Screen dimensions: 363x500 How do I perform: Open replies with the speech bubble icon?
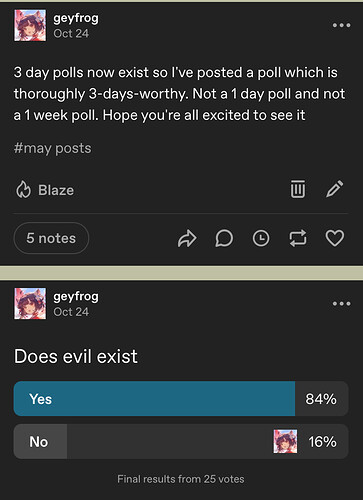point(224,238)
